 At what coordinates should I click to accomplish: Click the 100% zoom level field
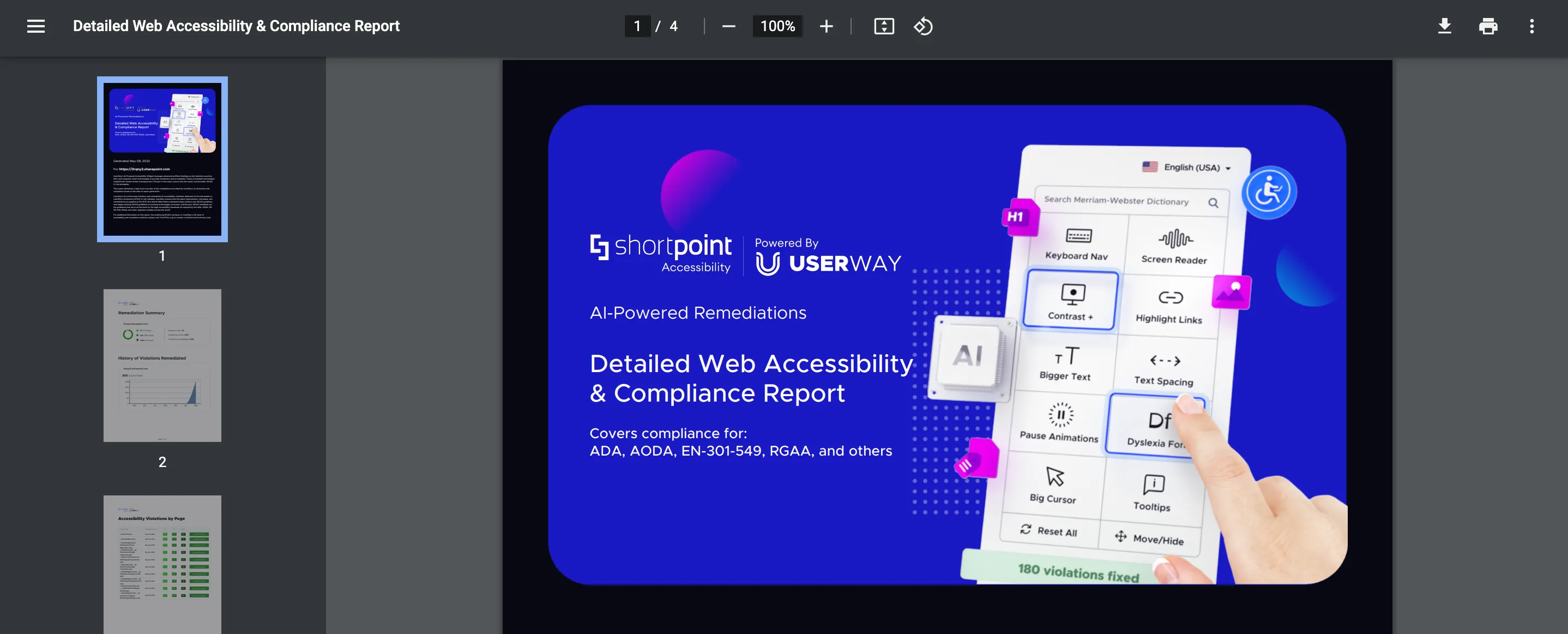(777, 26)
